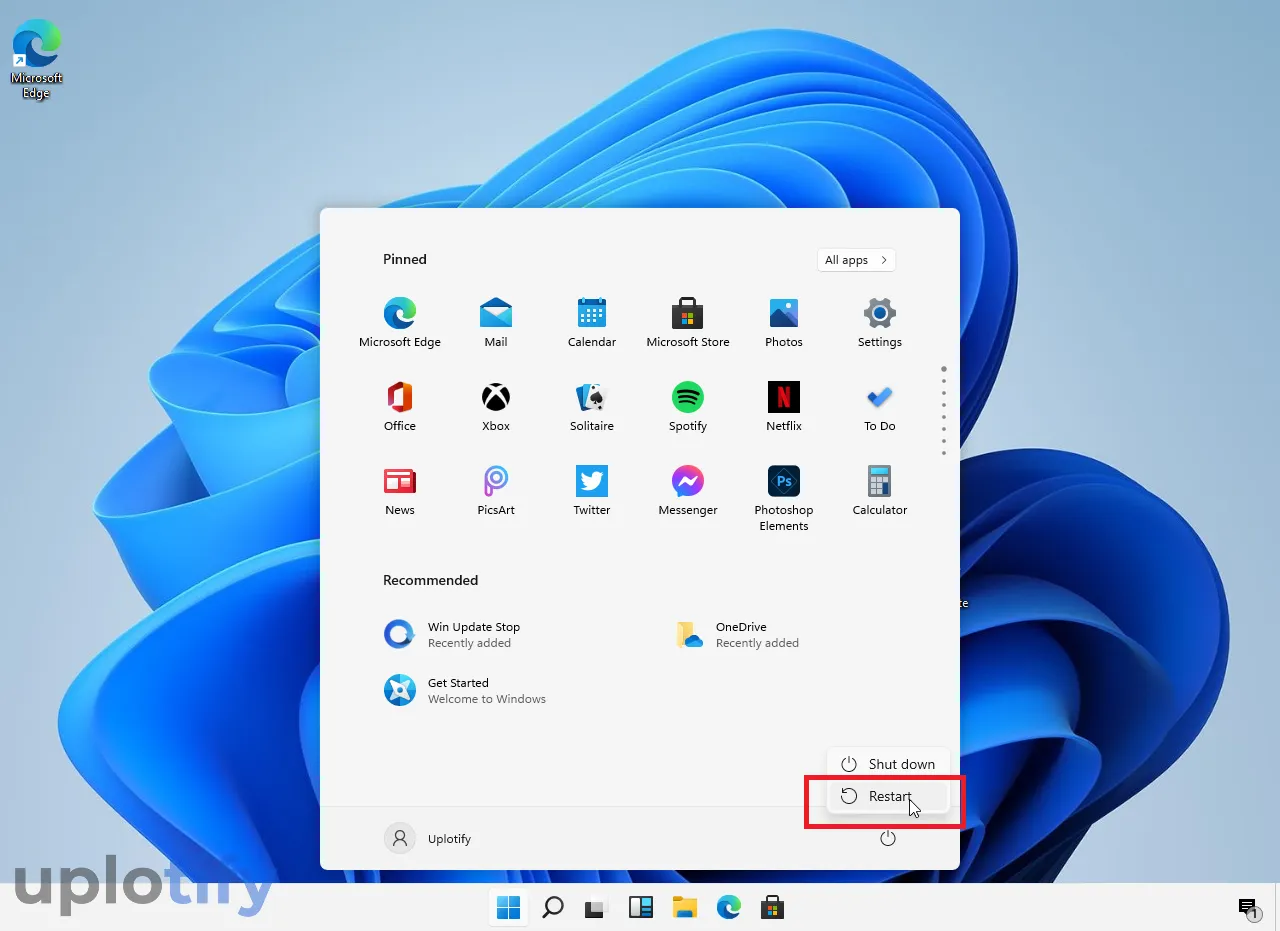
Task: Open the News app
Action: tap(400, 491)
